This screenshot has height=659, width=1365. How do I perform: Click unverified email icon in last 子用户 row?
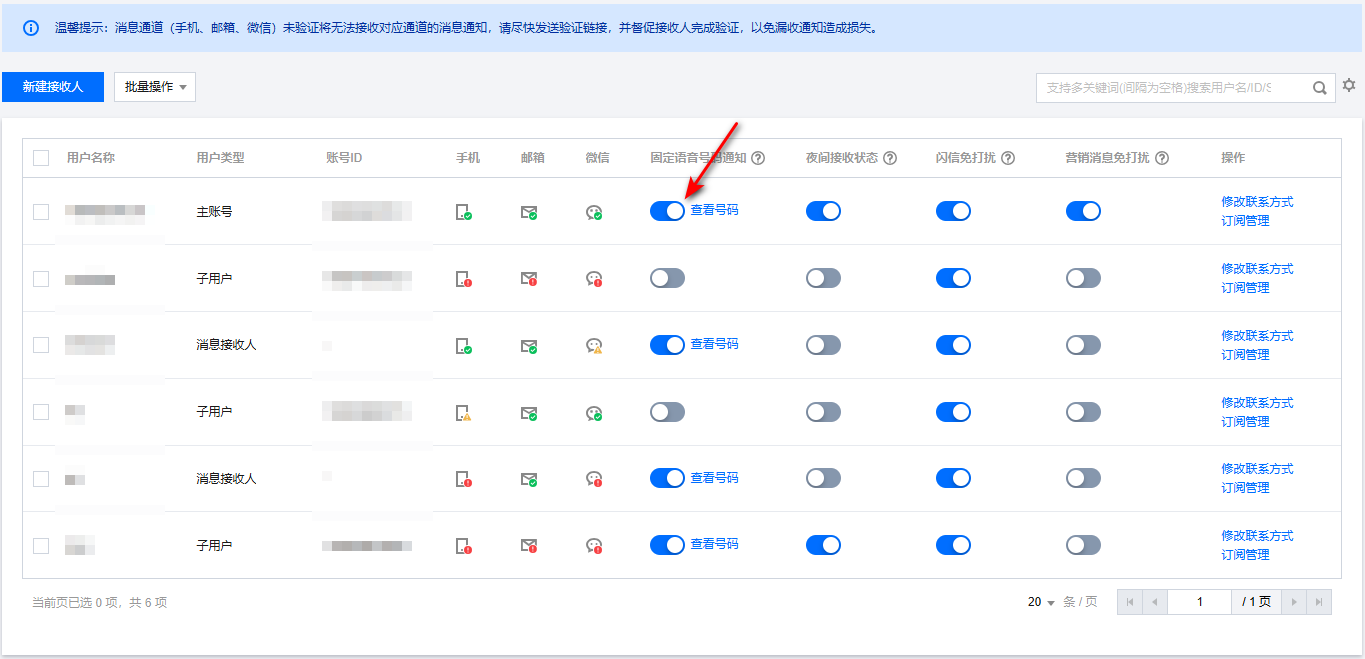(x=529, y=546)
